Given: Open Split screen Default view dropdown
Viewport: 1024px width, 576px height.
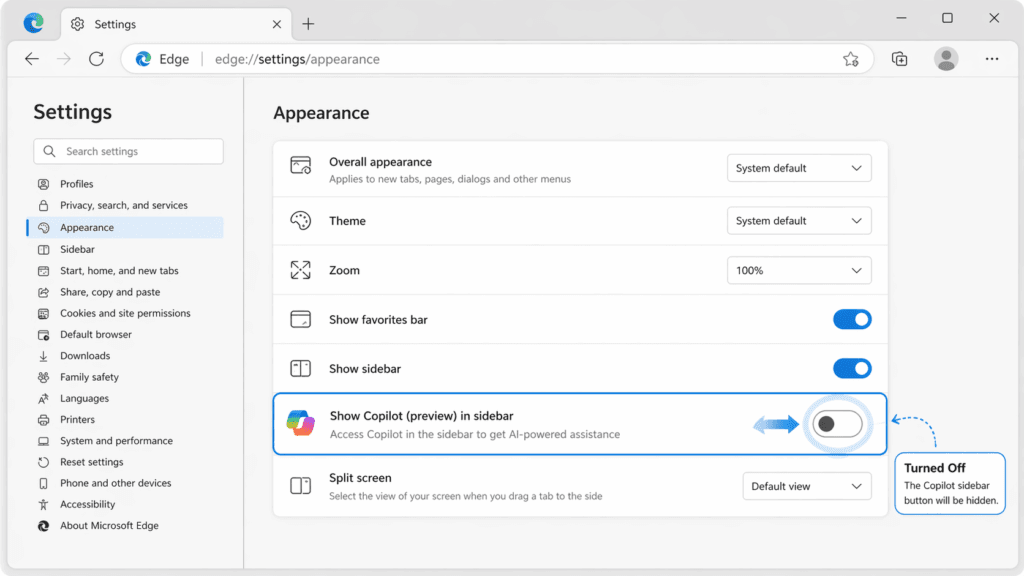Looking at the screenshot, I should click(x=807, y=486).
